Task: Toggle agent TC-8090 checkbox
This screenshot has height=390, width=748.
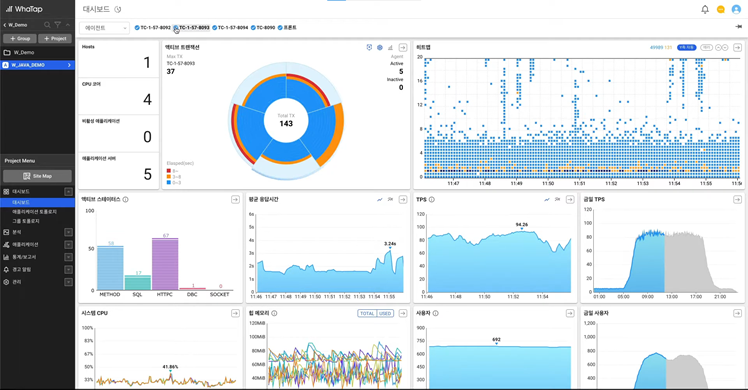Action: pyautogui.click(x=253, y=28)
